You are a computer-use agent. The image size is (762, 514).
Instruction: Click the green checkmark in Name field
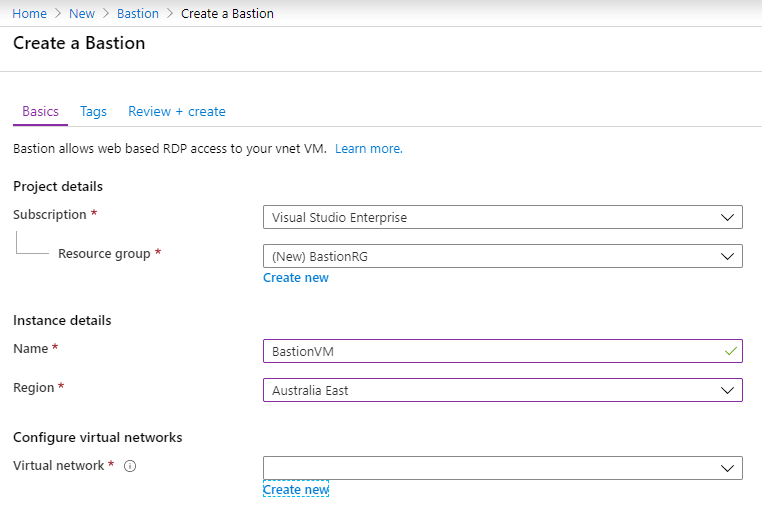click(730, 351)
